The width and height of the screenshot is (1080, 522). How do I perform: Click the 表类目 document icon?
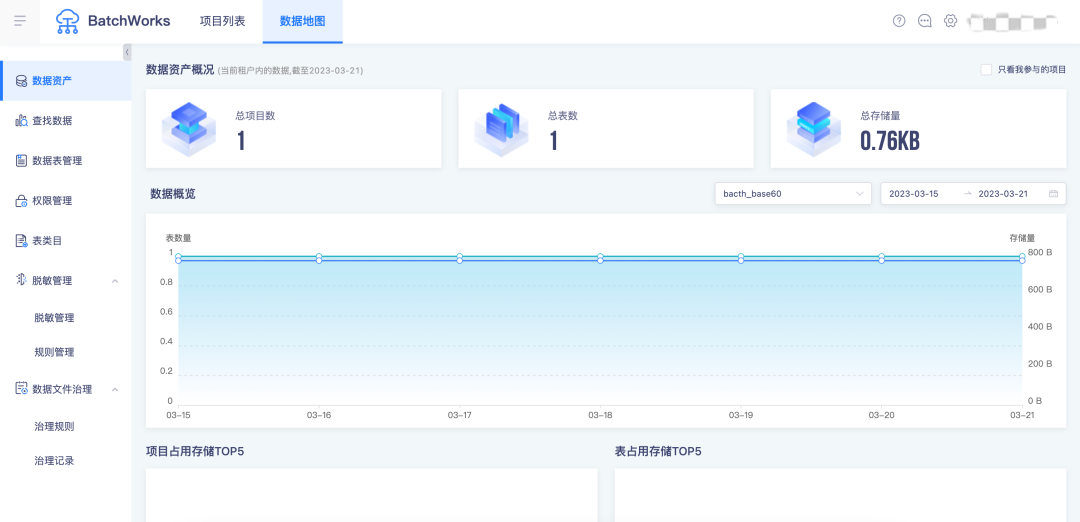pos(21,241)
